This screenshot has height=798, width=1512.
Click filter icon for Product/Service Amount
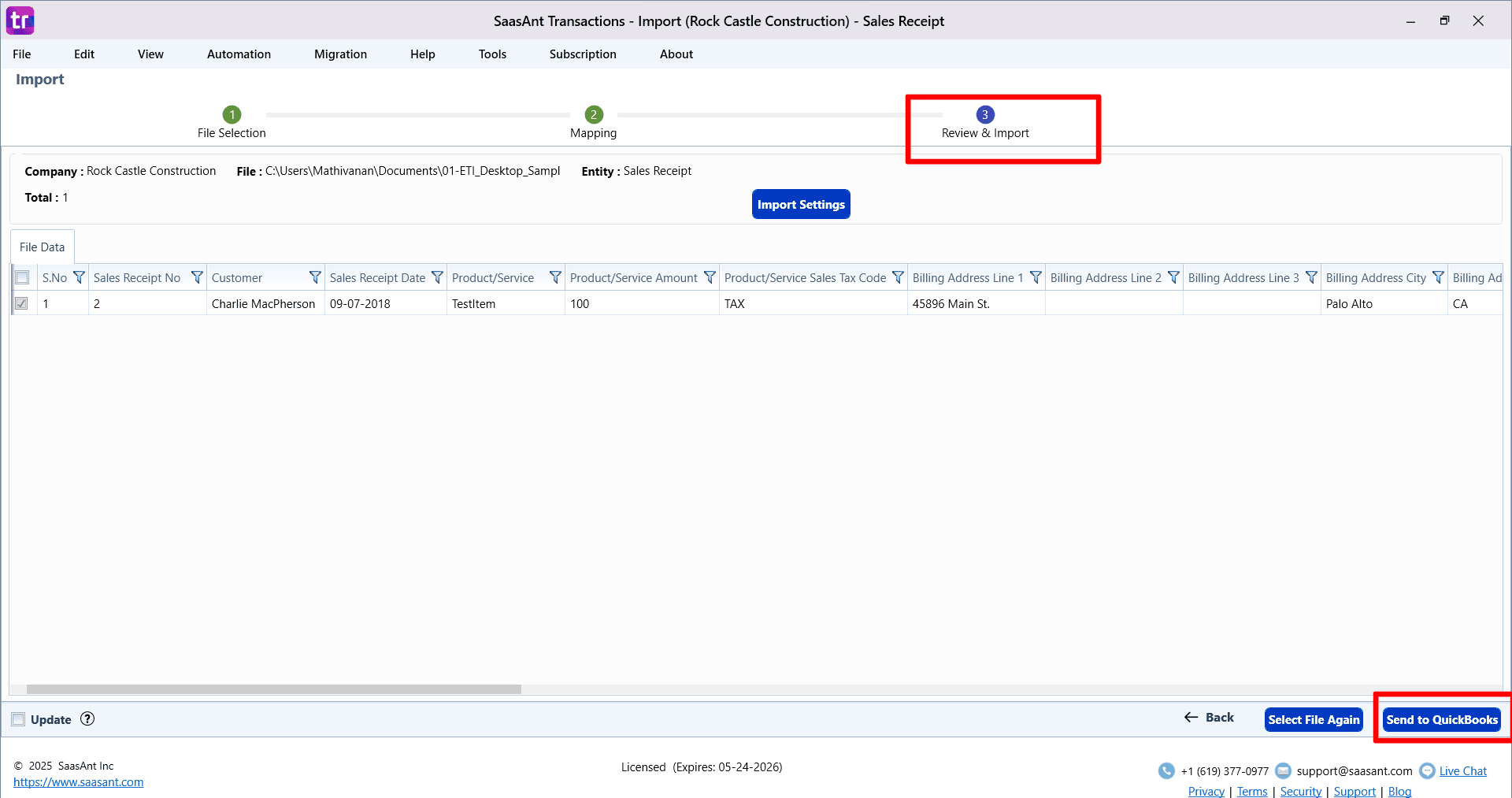tap(710, 277)
